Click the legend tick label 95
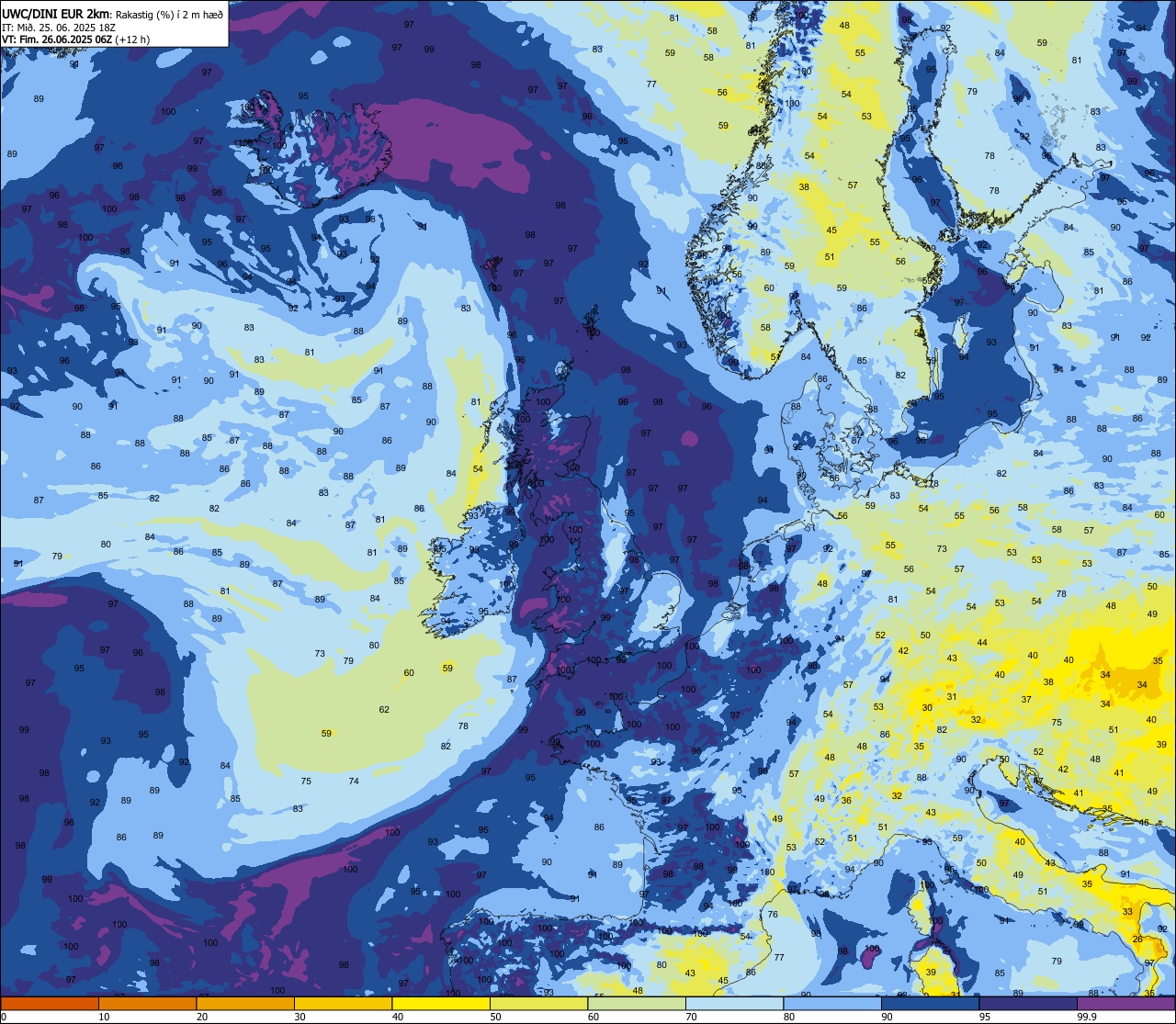The height and width of the screenshot is (1024, 1176). click(985, 1017)
